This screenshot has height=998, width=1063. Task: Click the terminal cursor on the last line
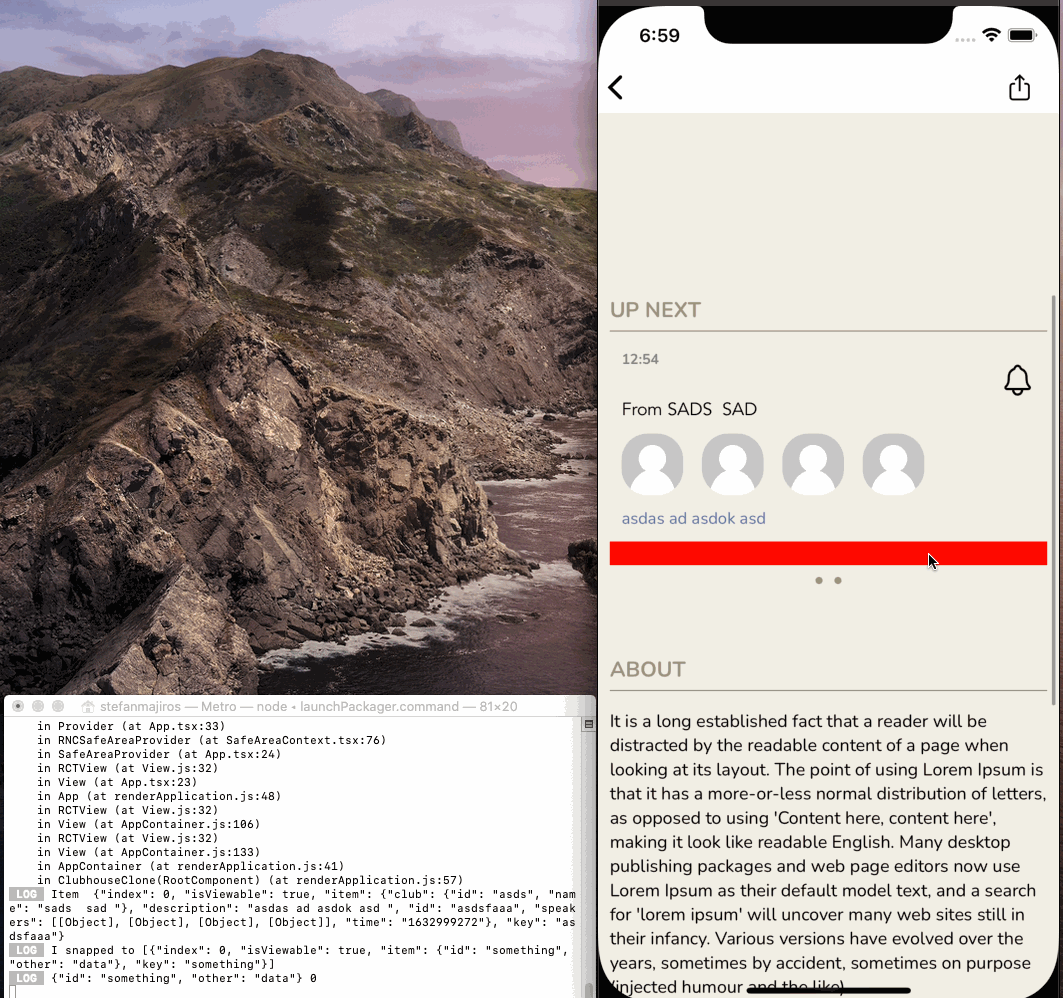13,992
